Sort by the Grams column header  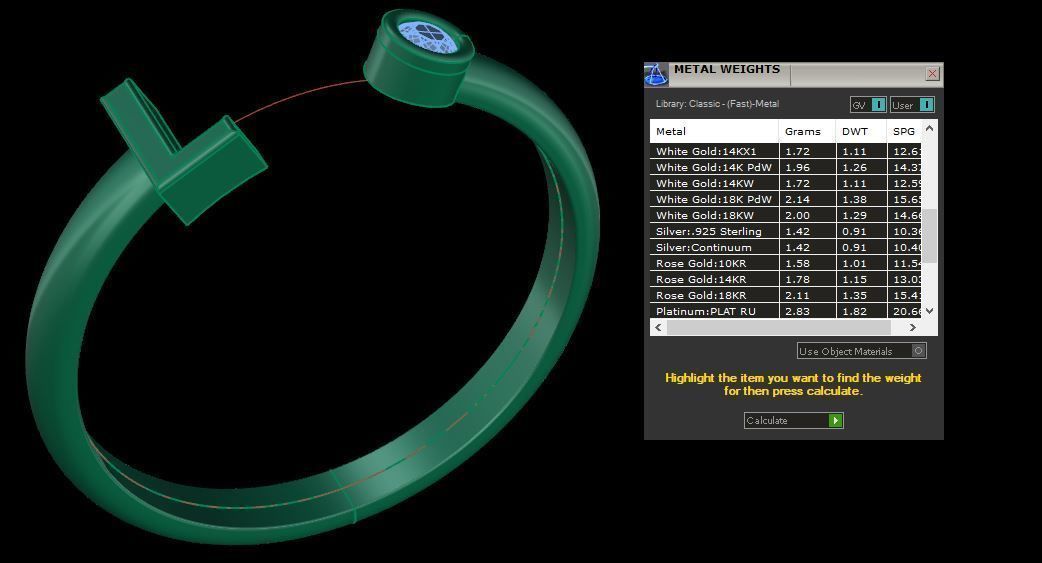pyautogui.click(x=807, y=132)
